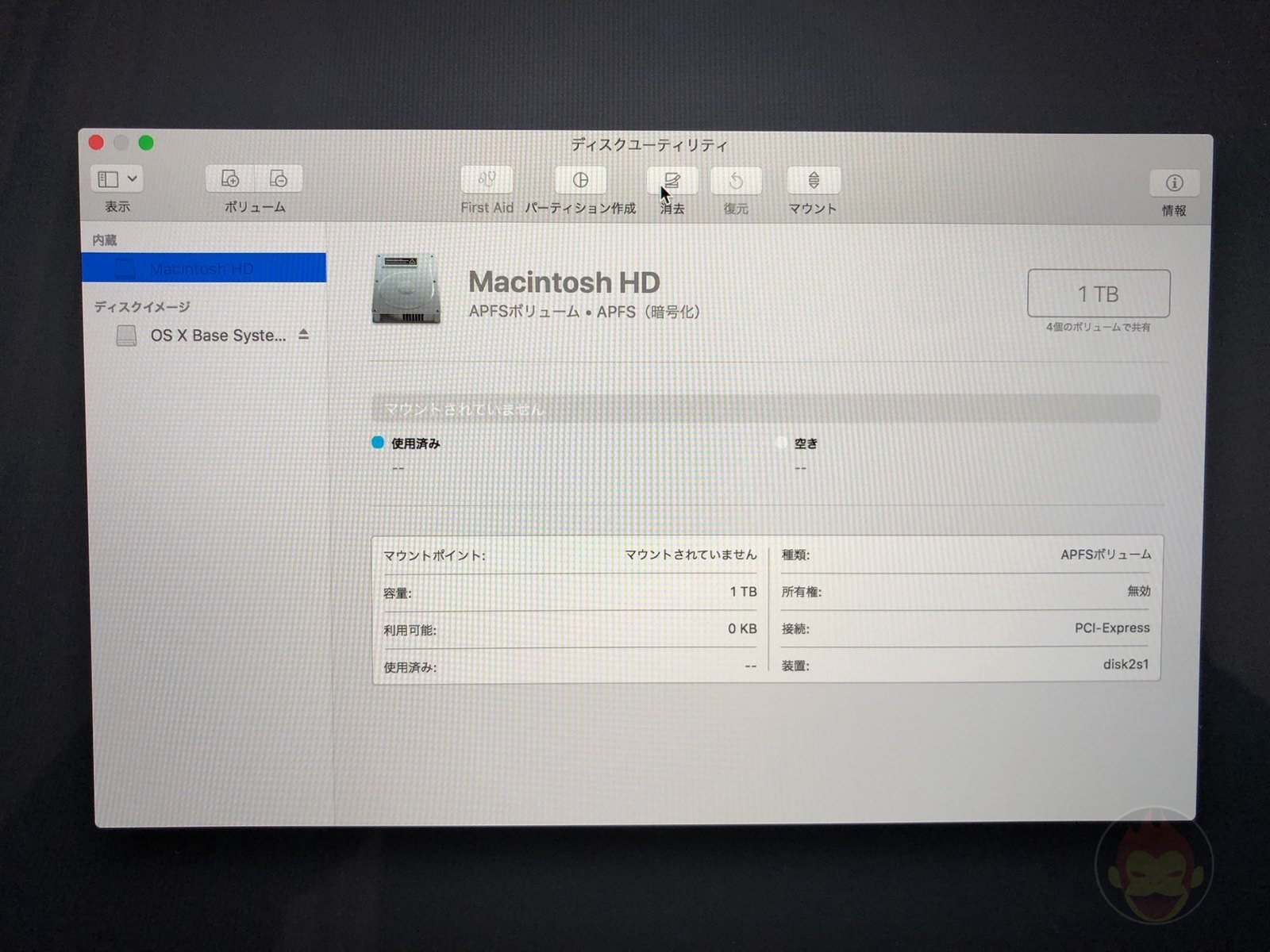1270x952 pixels.
Task: Click the Restore (復元) toolbar icon
Action: click(736, 181)
